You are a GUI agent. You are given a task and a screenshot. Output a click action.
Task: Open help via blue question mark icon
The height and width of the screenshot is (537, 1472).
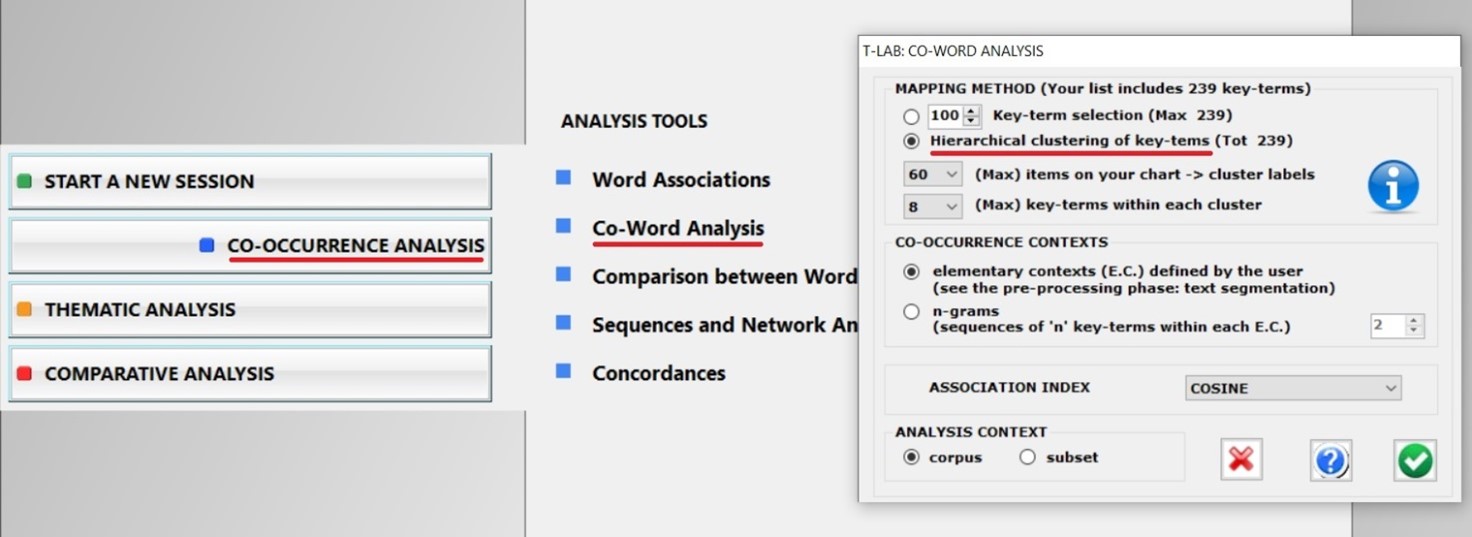pyautogui.click(x=1331, y=460)
